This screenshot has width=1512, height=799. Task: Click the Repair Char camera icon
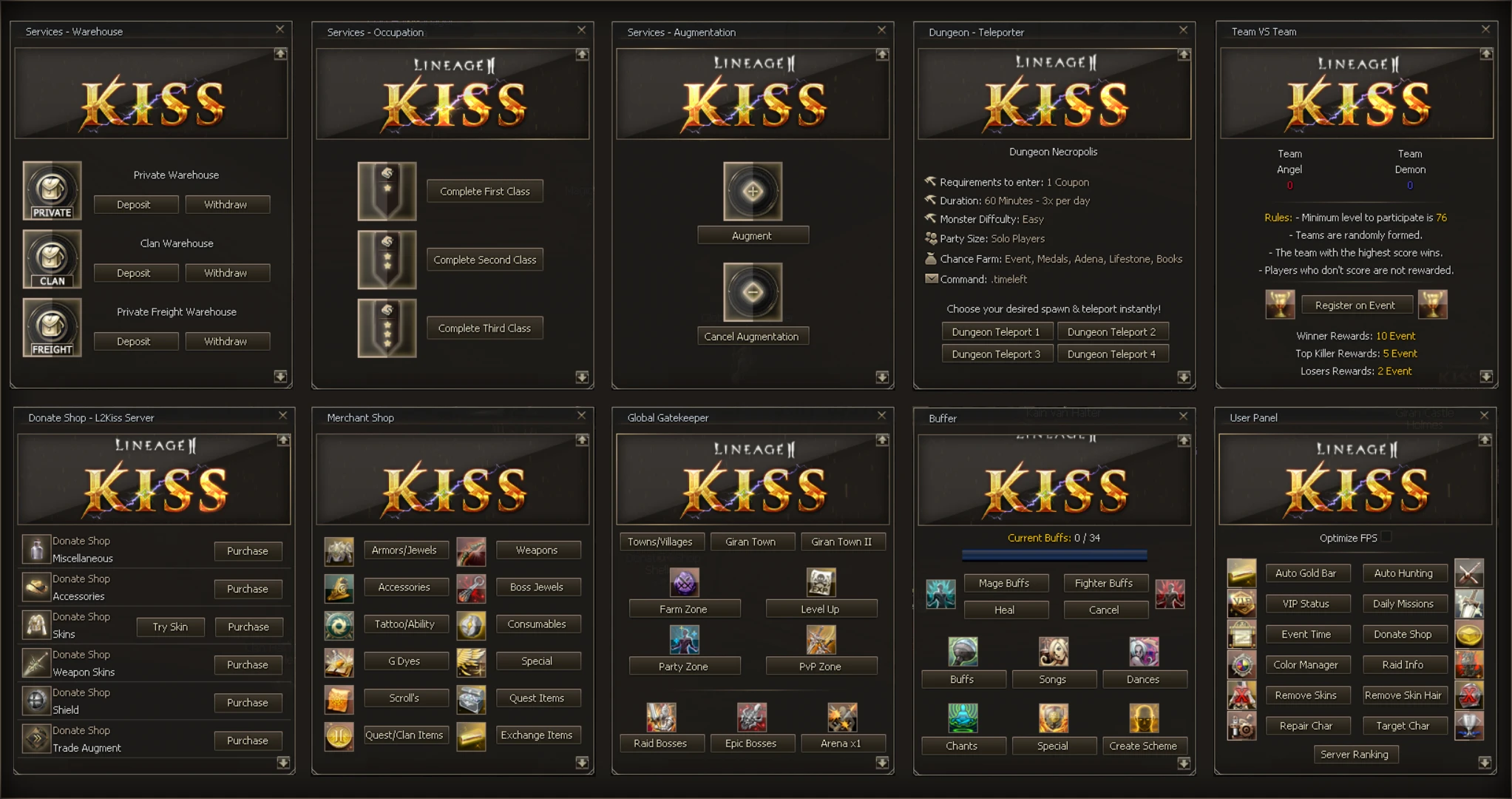tap(1241, 726)
